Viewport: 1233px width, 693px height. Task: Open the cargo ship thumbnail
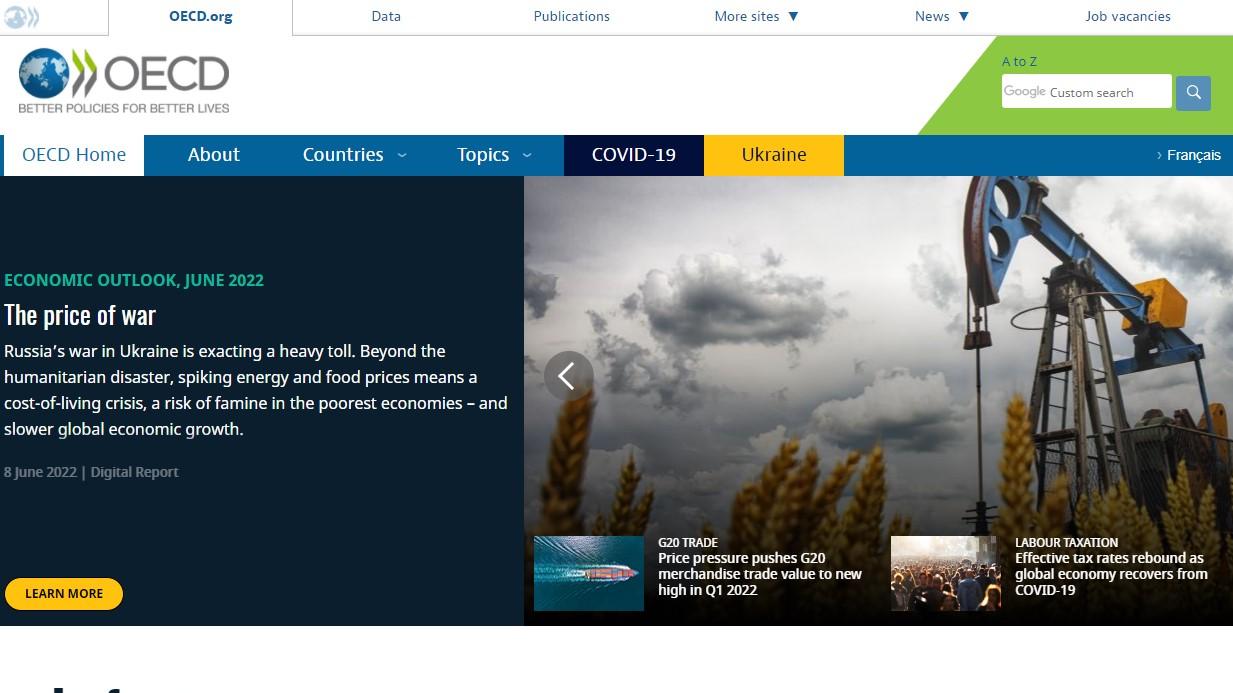point(588,573)
